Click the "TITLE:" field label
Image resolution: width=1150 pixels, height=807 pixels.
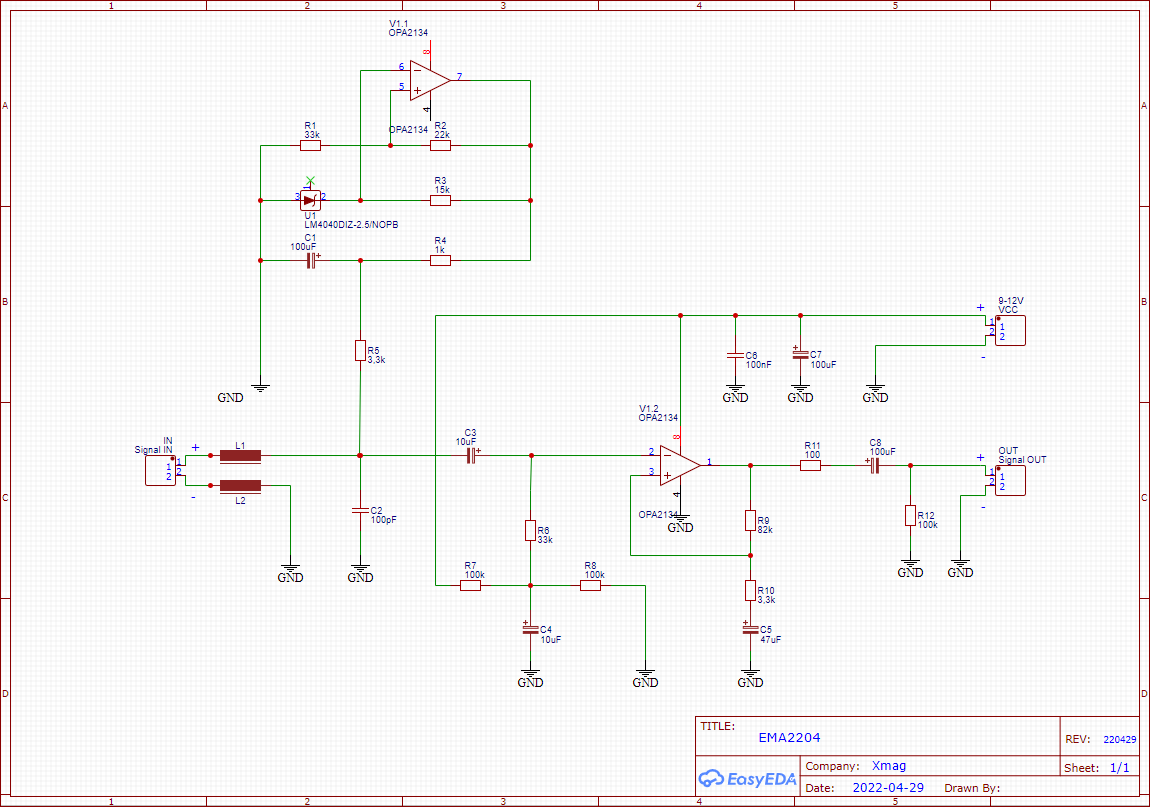click(717, 726)
